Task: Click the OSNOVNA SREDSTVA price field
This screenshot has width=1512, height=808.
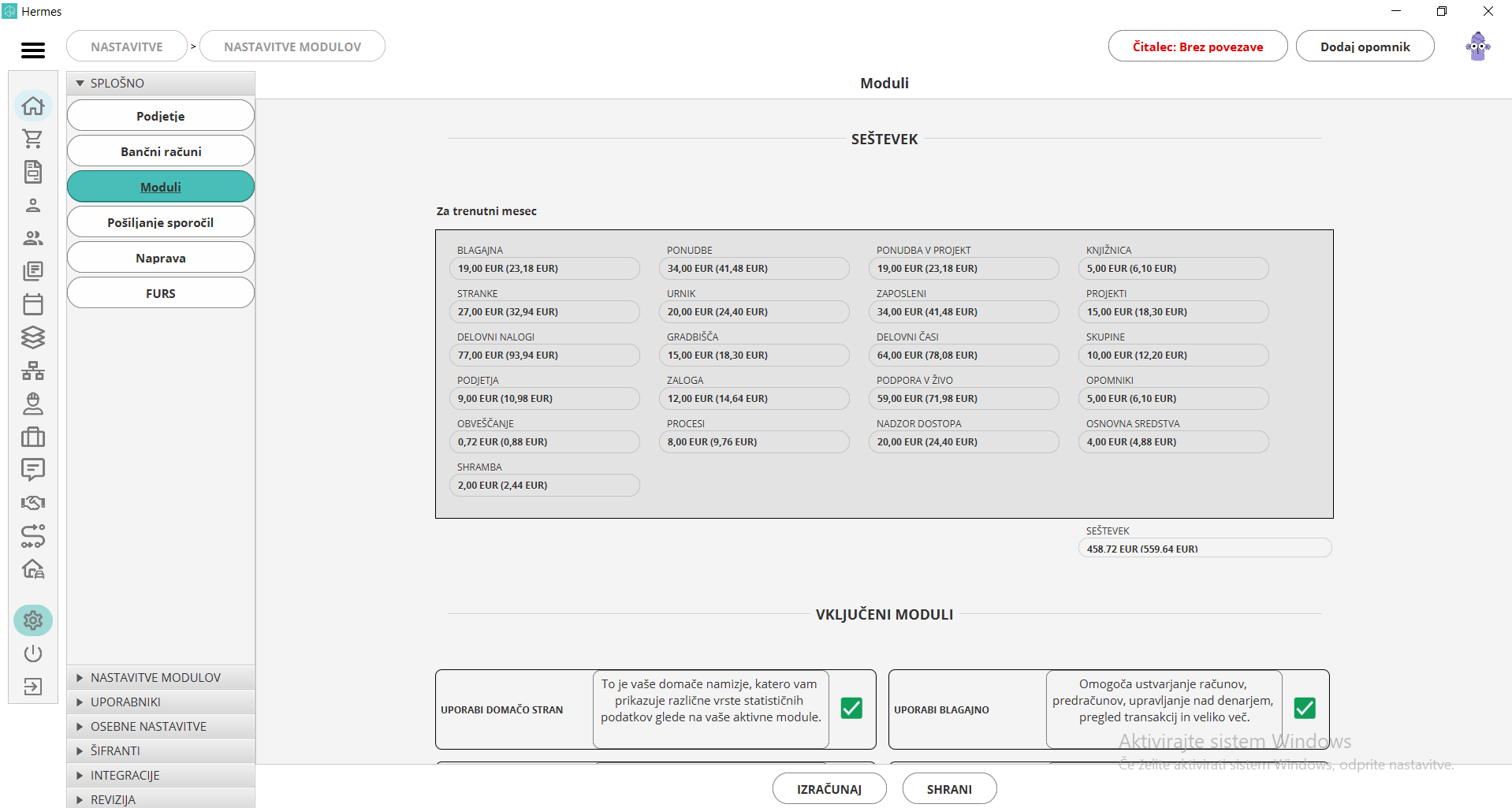Action: click(x=1174, y=442)
